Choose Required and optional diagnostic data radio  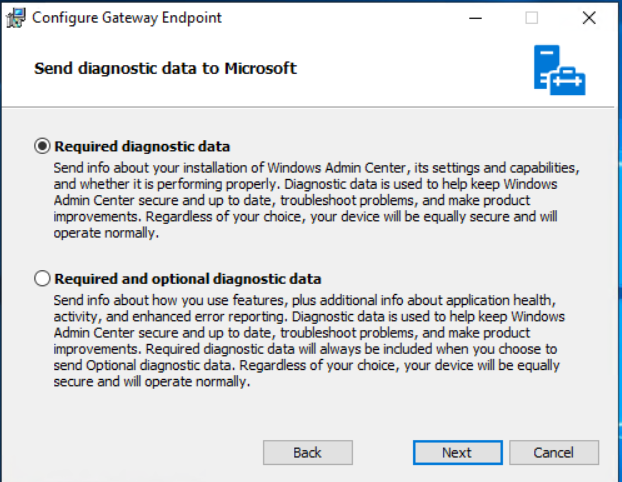pos(42,279)
